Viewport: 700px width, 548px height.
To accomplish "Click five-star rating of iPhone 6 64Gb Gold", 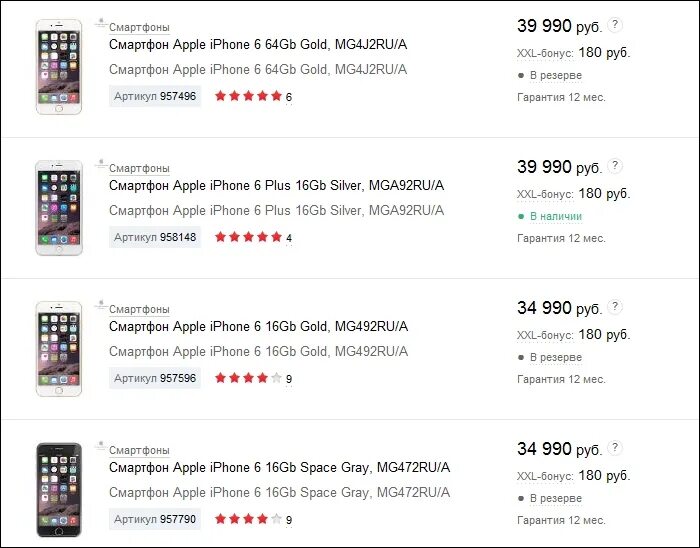I will pyautogui.click(x=248, y=95).
